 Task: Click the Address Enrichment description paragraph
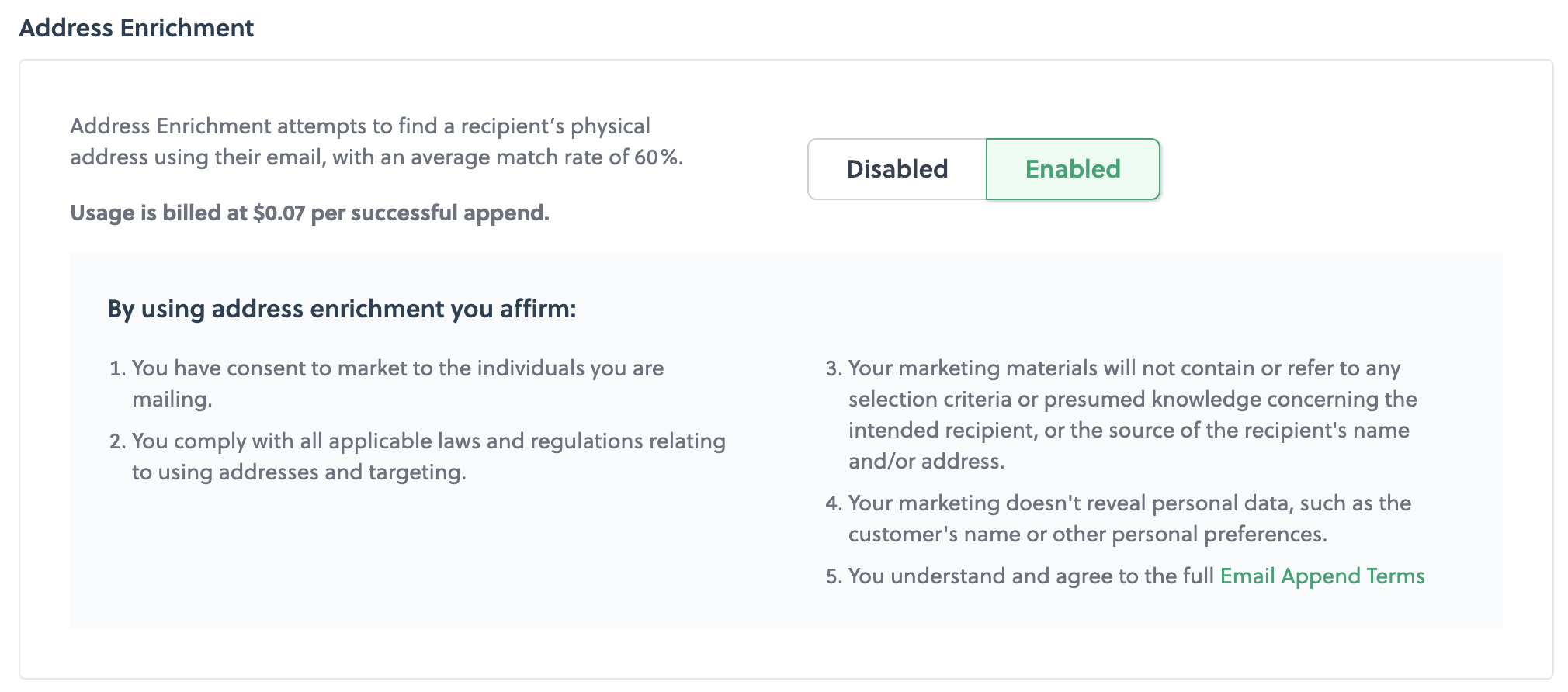point(376,141)
